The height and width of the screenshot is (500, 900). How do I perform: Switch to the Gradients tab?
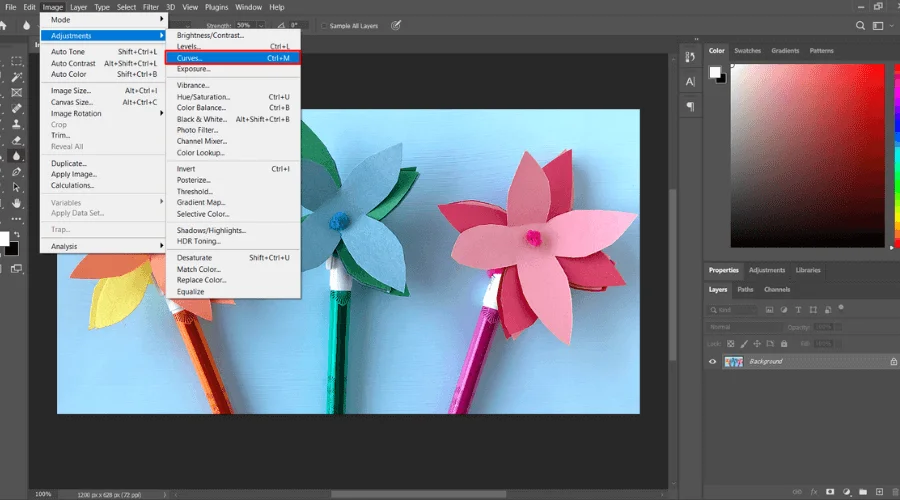785,51
